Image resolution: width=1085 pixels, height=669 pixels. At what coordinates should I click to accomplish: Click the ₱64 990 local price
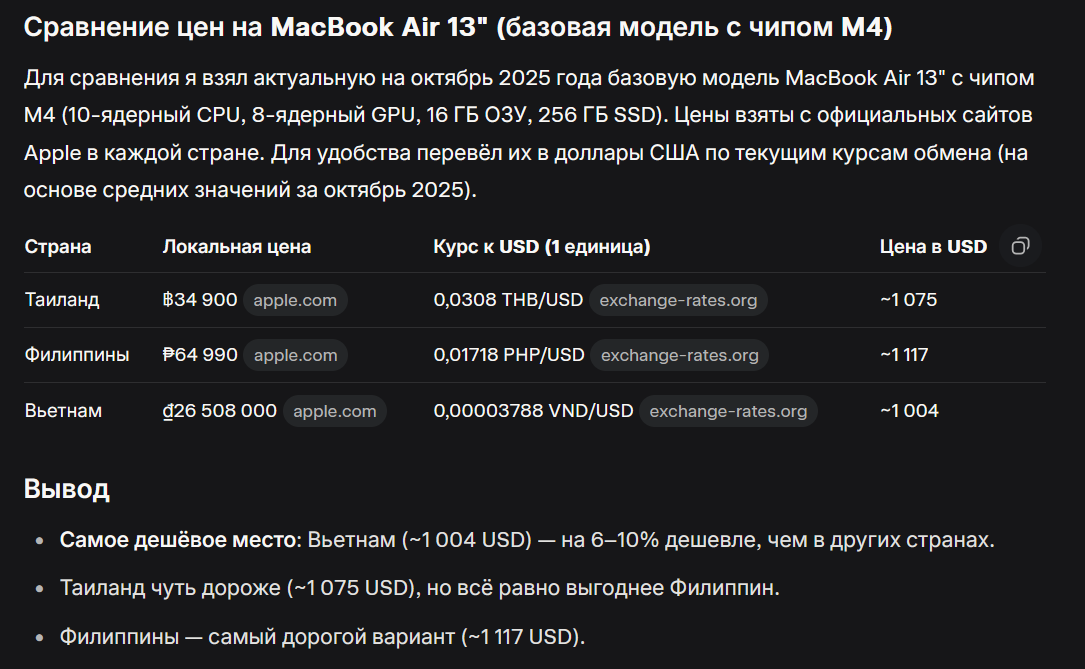pos(199,355)
